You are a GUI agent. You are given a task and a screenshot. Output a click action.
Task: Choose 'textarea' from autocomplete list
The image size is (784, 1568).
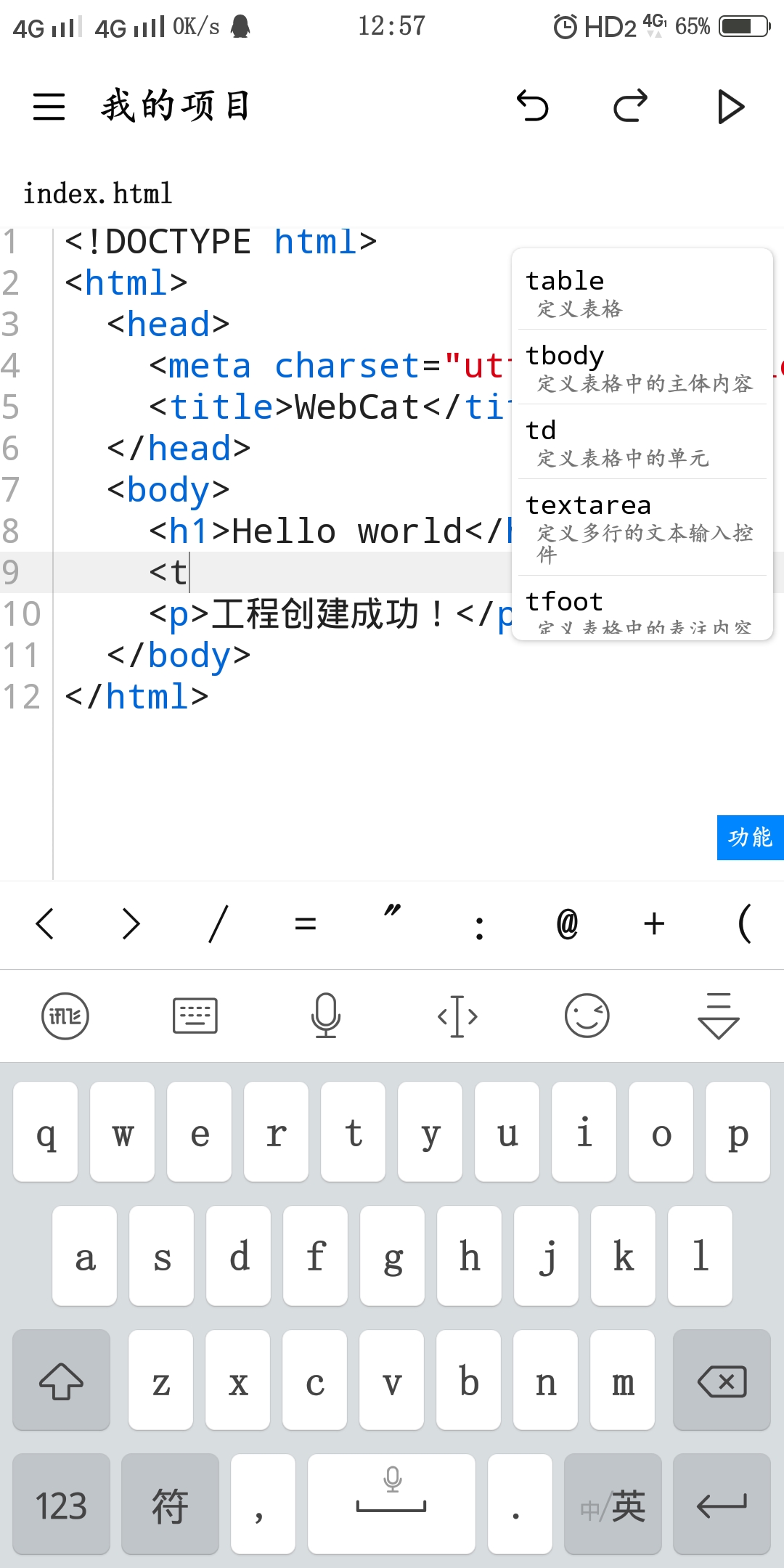click(x=642, y=528)
